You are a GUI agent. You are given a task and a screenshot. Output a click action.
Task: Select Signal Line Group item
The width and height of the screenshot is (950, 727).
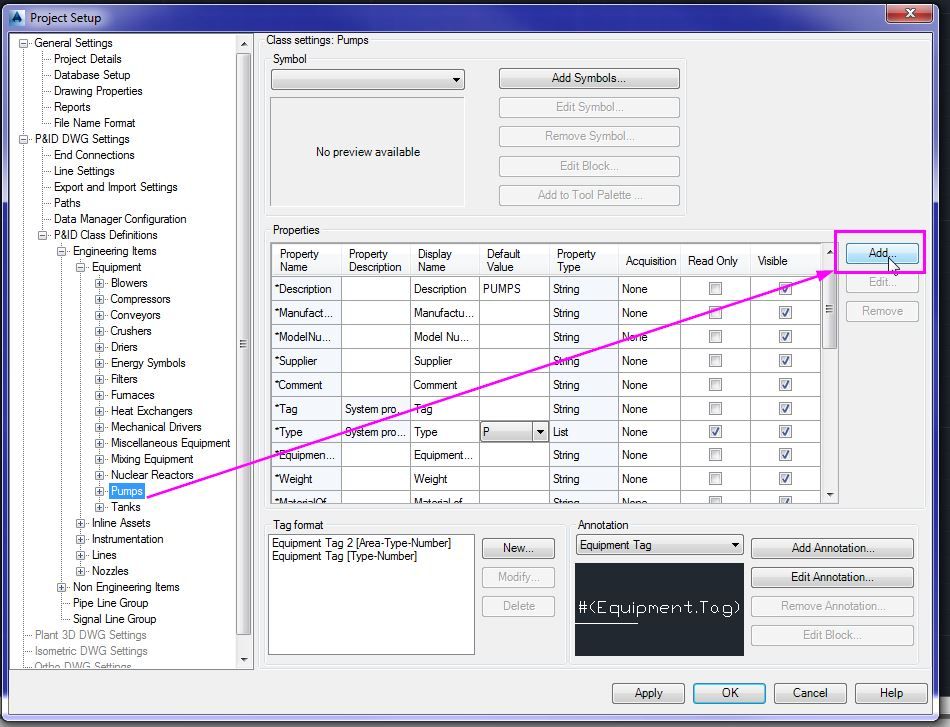click(x=114, y=619)
